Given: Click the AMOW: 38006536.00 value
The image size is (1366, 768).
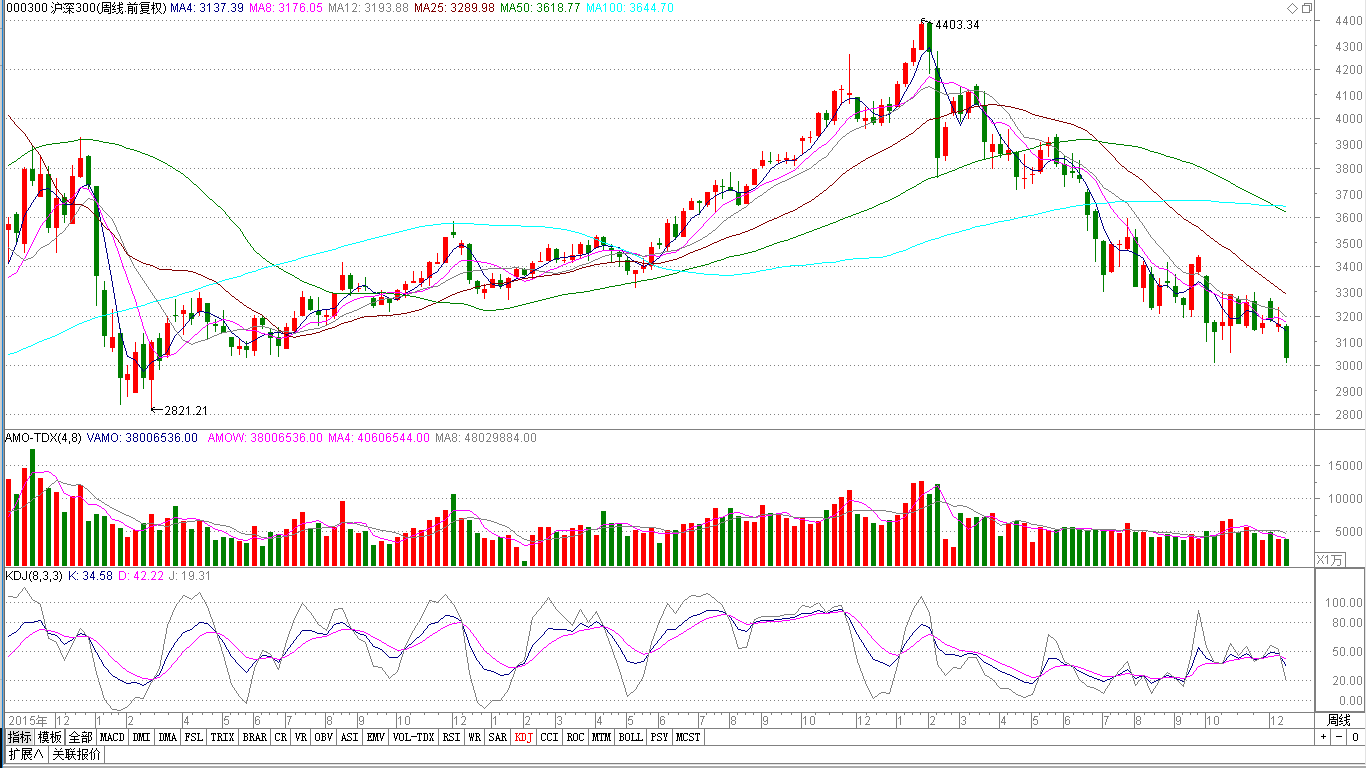Looking at the screenshot, I should coord(265,437).
